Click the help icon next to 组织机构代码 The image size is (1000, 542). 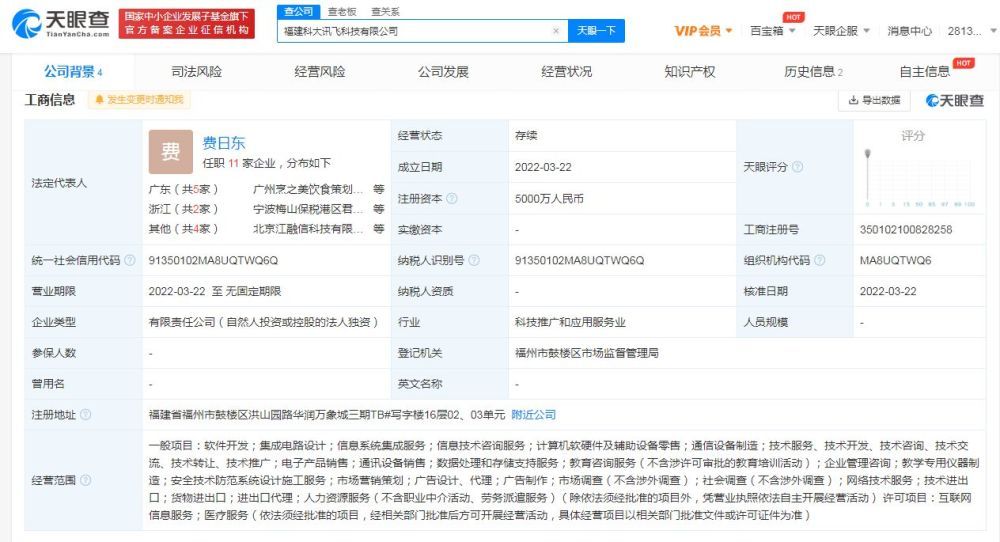pos(820,260)
